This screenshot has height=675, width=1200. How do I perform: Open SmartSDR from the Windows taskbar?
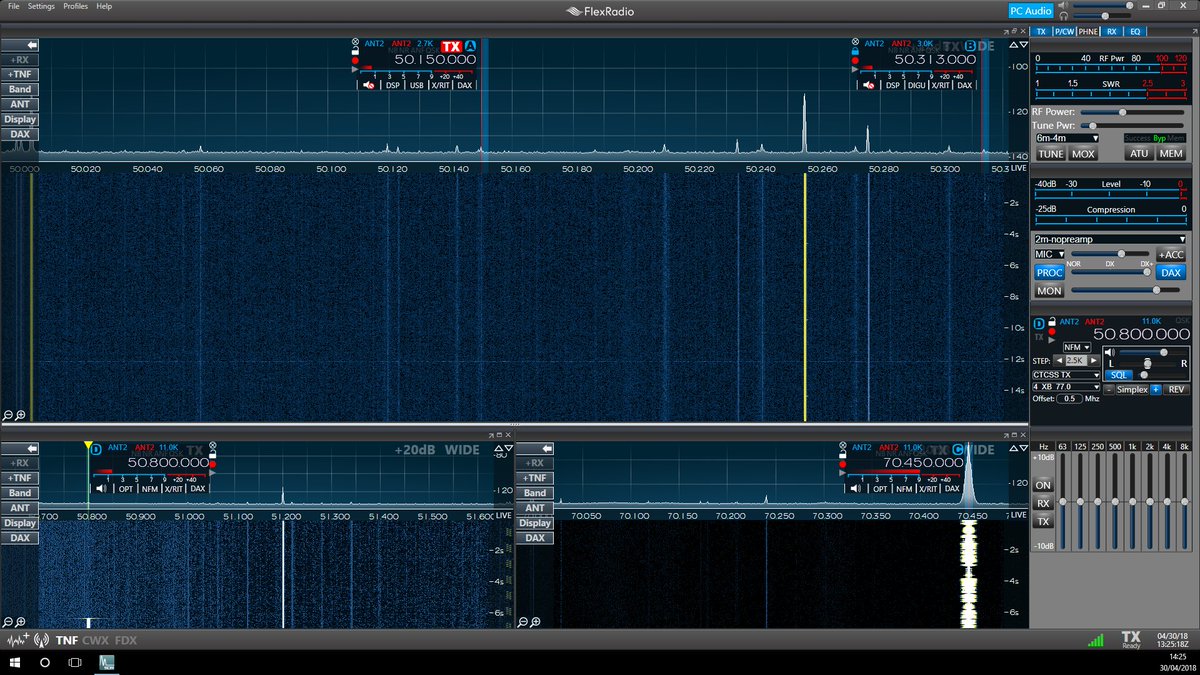pyautogui.click(x=106, y=663)
